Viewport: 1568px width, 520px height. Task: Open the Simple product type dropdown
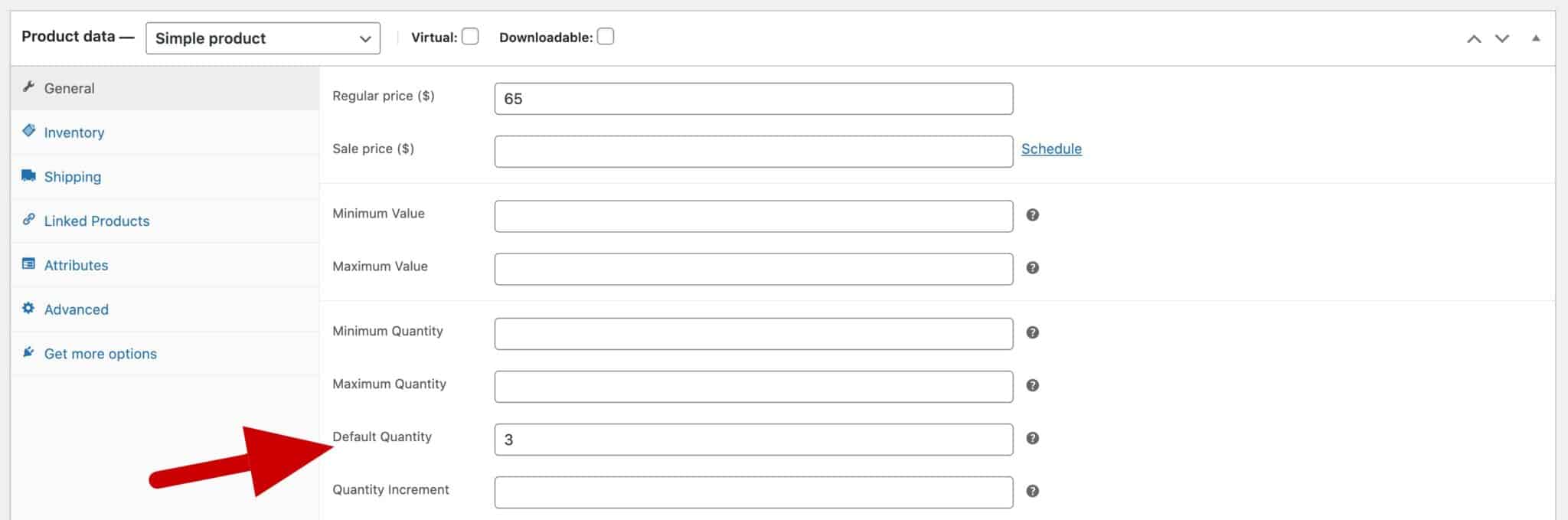click(263, 38)
